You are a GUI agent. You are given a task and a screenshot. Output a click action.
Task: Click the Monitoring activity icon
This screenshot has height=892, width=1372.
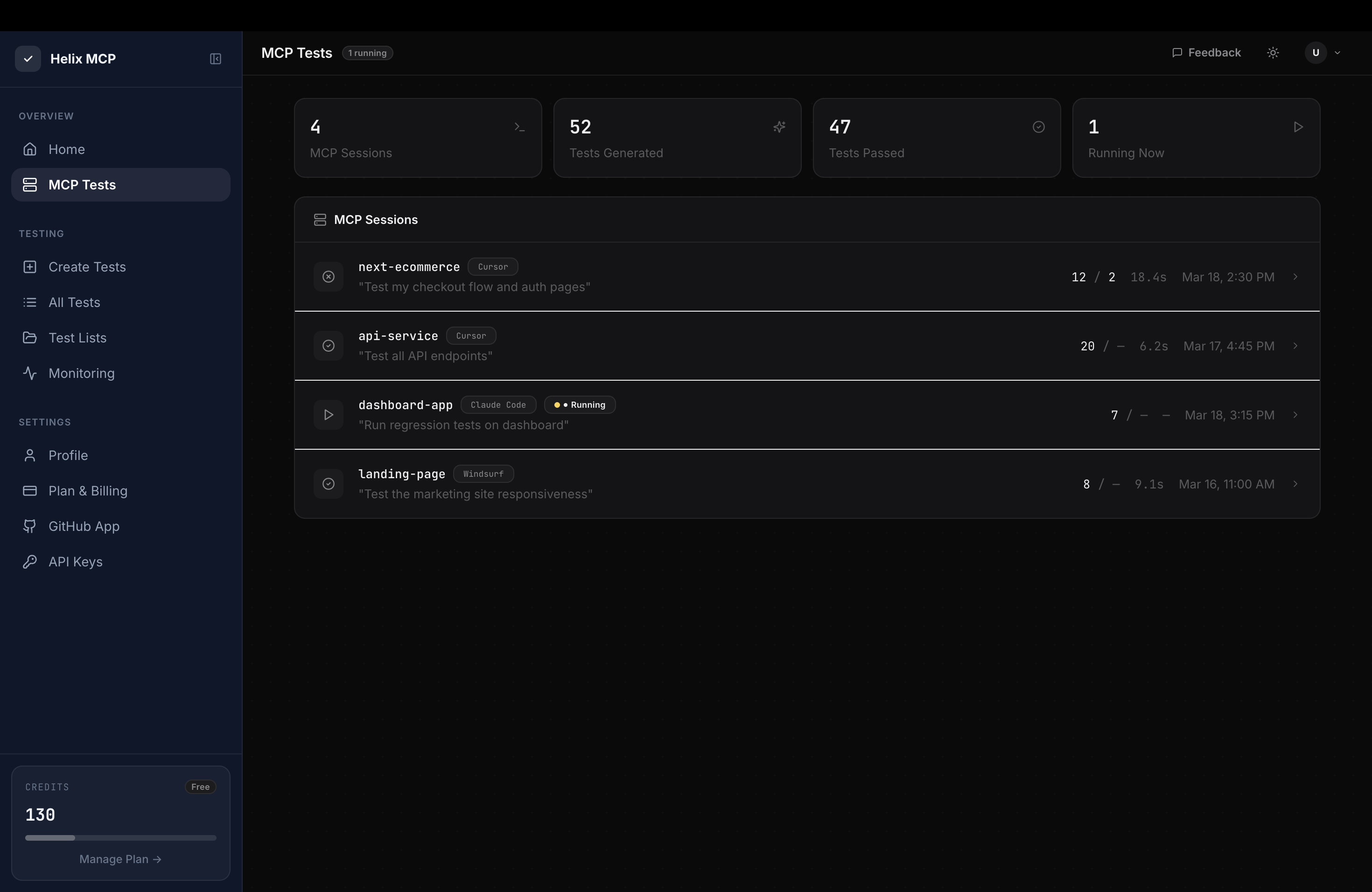tap(30, 373)
